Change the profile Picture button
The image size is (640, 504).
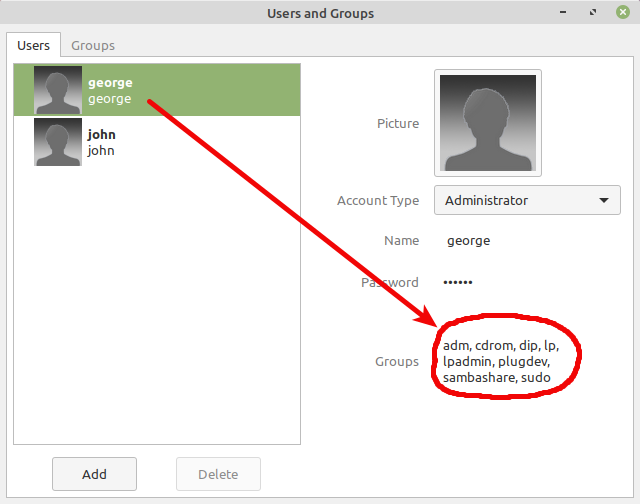click(488, 123)
